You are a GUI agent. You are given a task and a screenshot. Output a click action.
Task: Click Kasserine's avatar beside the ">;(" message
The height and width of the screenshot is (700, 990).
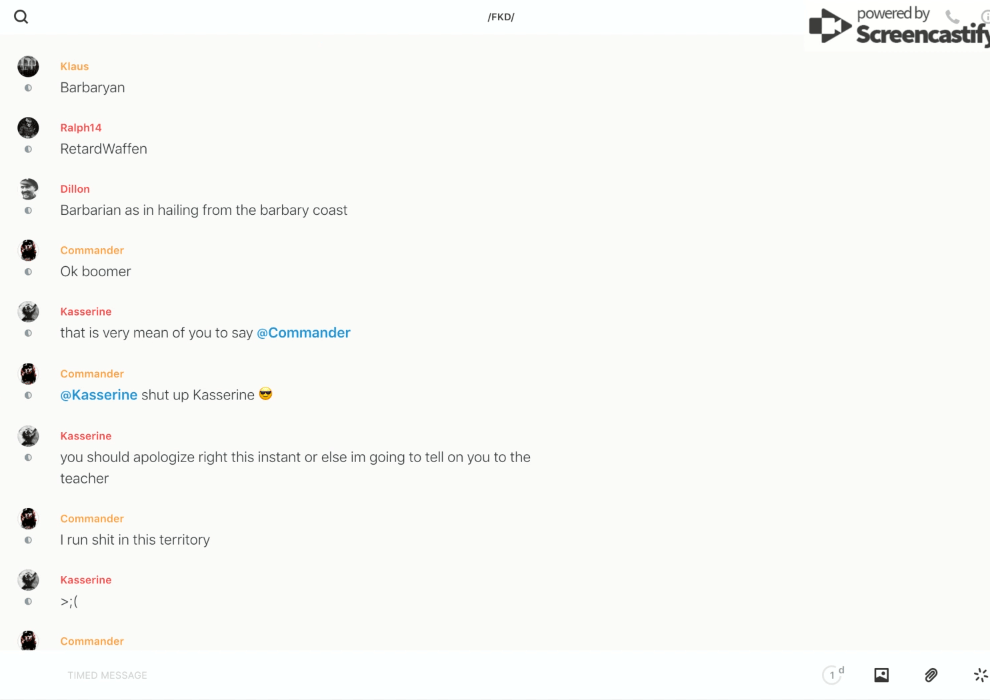pyautogui.click(x=28, y=580)
